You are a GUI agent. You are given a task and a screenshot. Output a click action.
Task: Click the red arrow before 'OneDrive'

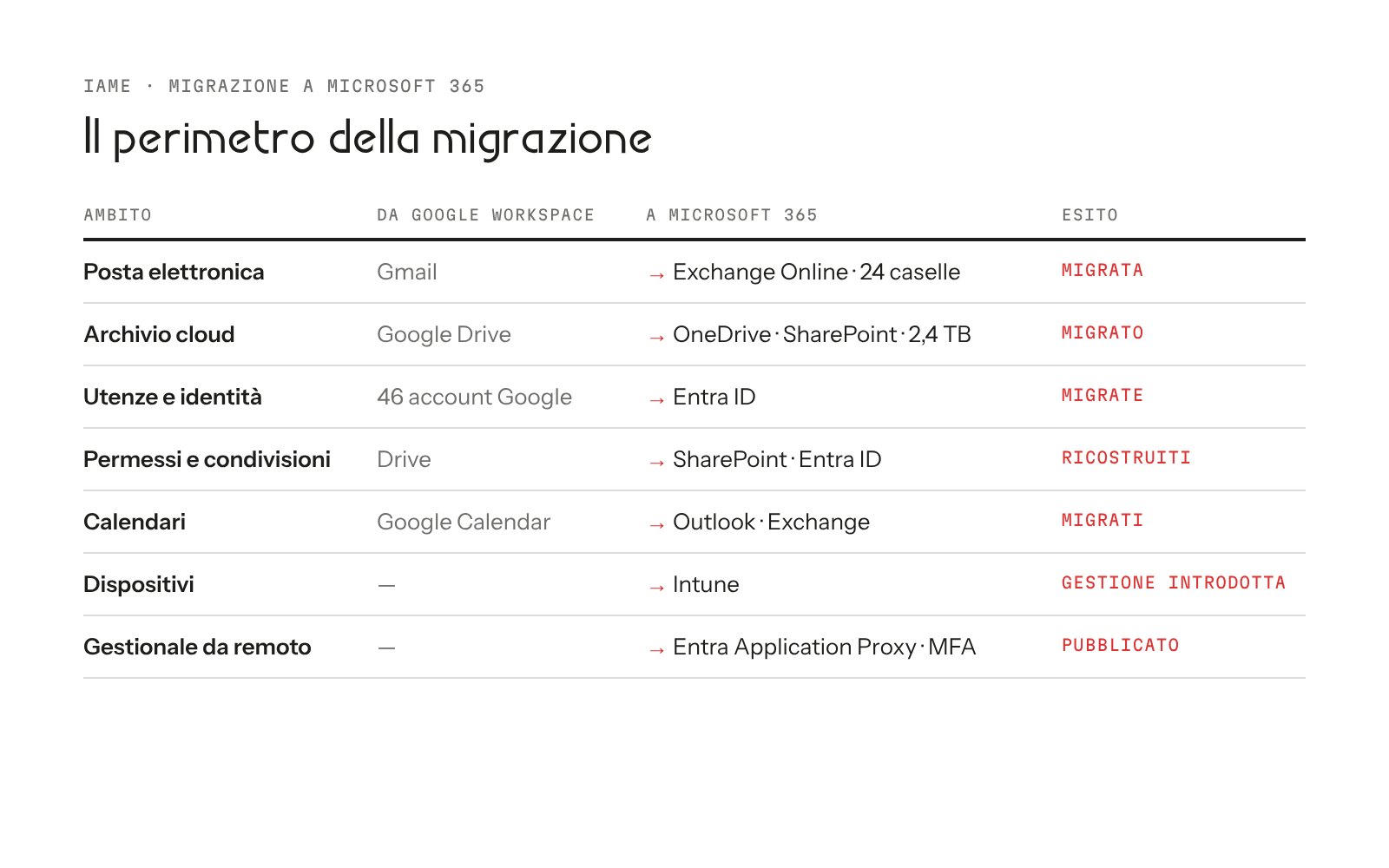point(656,338)
